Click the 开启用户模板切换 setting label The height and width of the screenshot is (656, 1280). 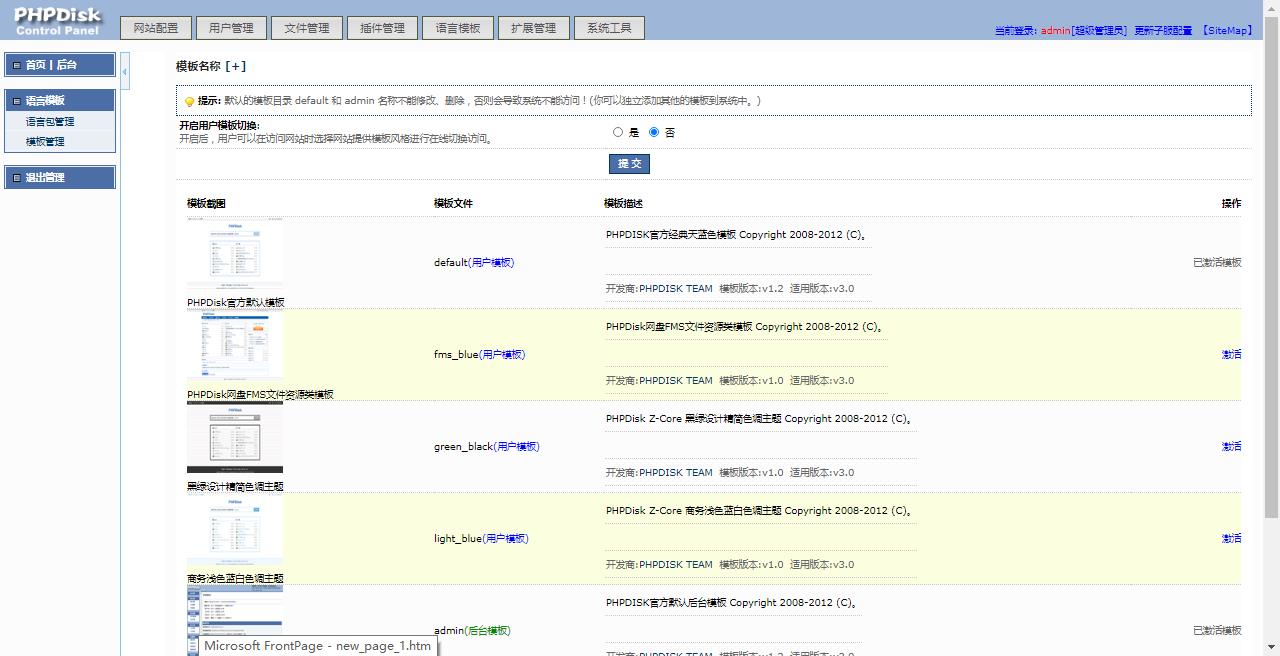click(219, 126)
